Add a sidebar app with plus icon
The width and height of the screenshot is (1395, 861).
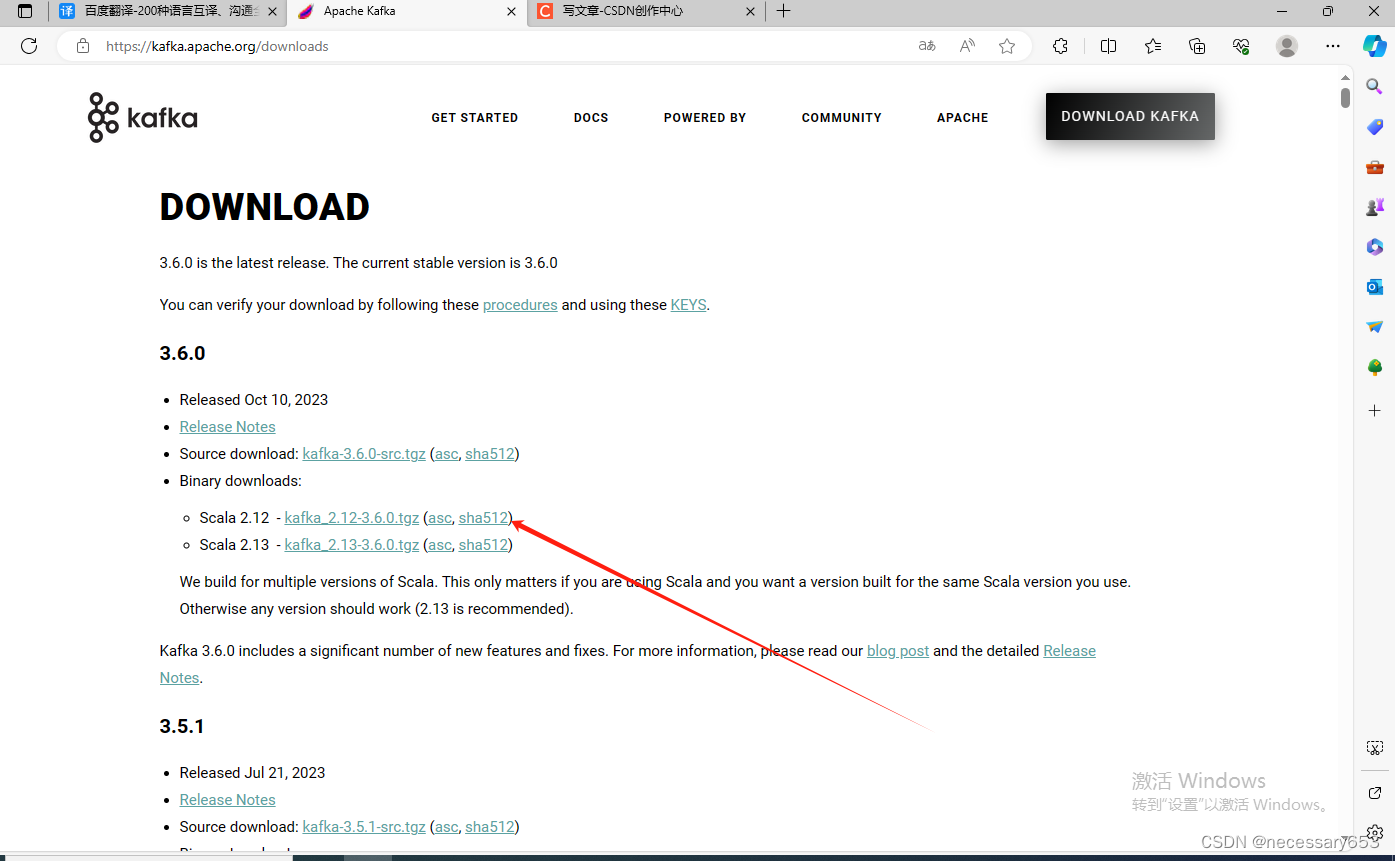coord(1375,411)
